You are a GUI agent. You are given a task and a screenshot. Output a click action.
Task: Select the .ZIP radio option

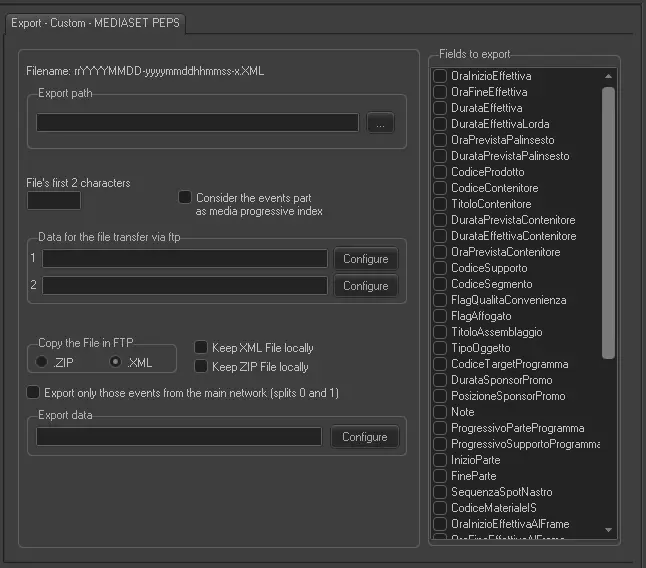[x=42, y=362]
